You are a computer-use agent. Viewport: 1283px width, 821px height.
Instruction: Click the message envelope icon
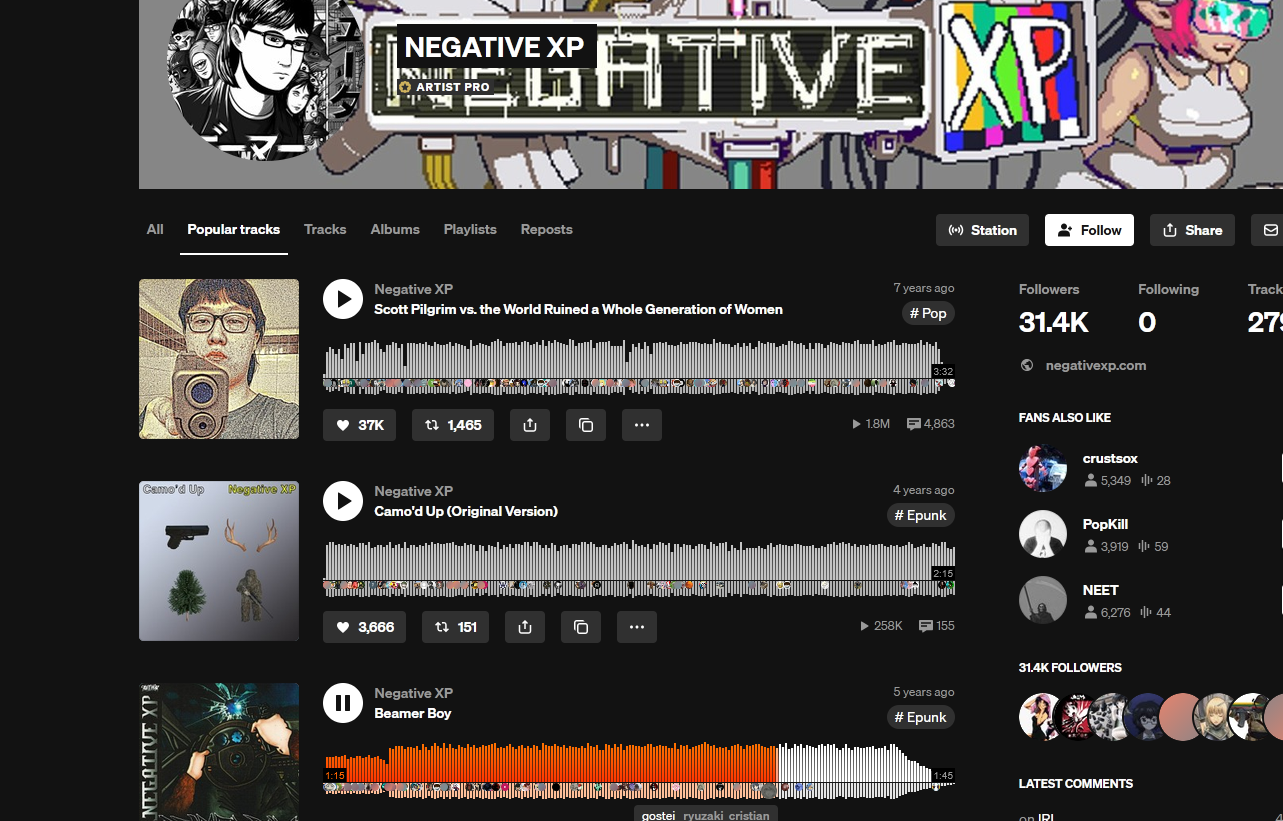coord(1270,230)
